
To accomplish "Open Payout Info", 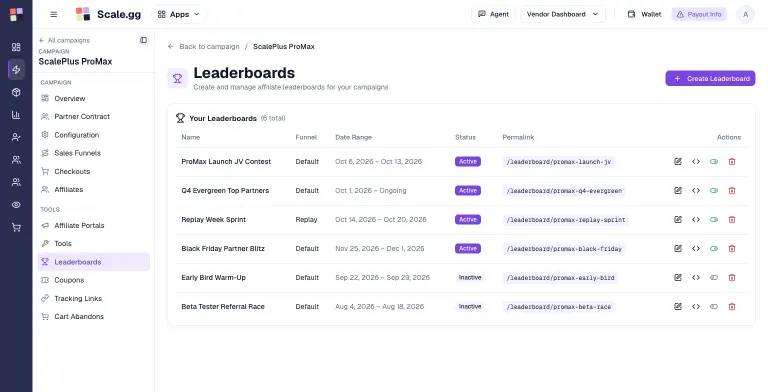I will tap(699, 14).
